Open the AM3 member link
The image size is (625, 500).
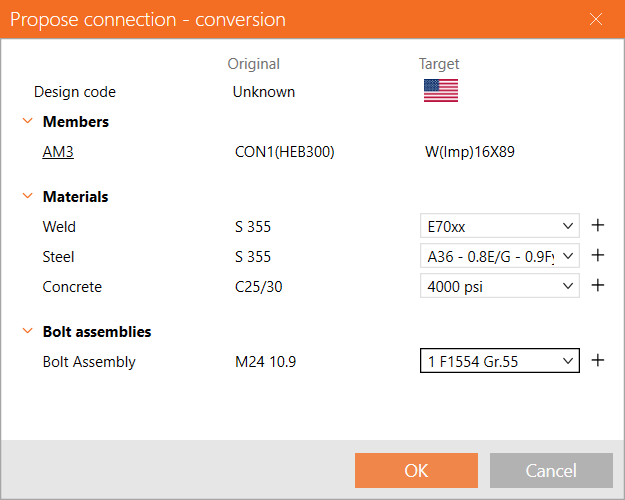pos(58,152)
